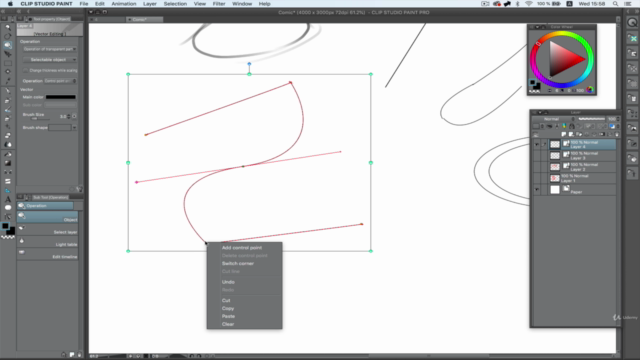Image resolution: width=640 pixels, height=360 pixels.
Task: Select the Text tool
Action: 8,199
